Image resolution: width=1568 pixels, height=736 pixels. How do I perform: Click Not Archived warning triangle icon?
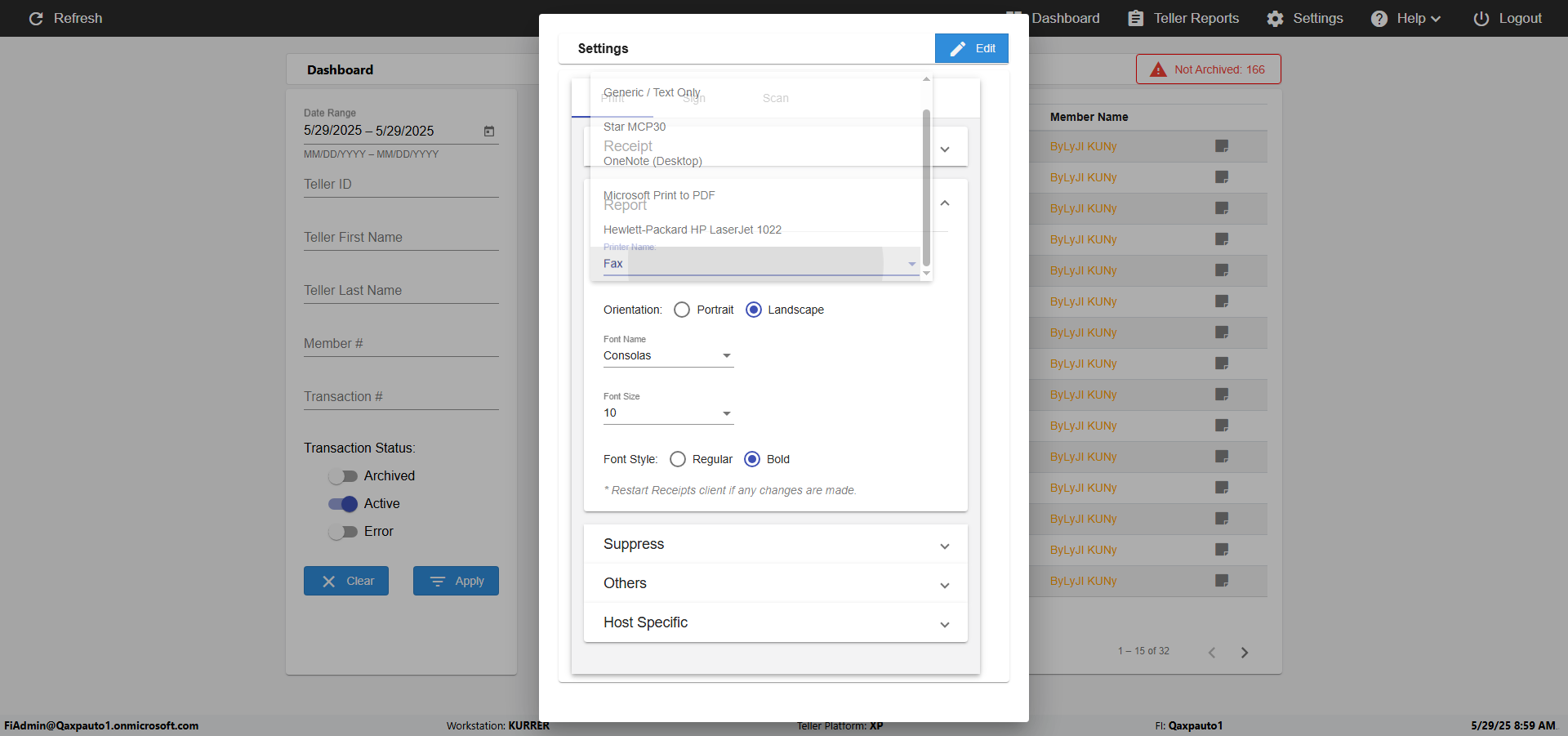tap(1158, 69)
